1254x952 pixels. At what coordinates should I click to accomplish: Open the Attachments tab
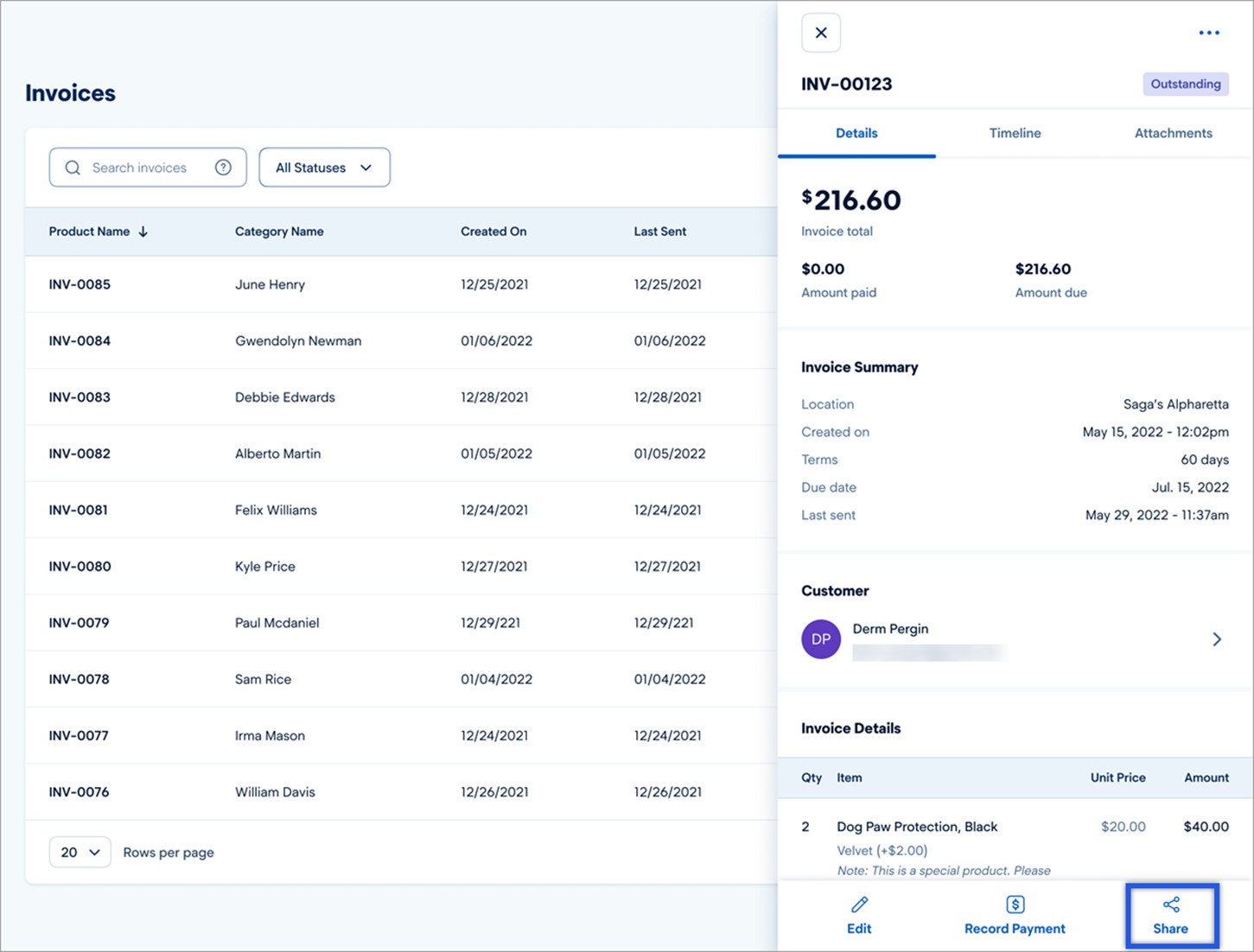(x=1173, y=133)
